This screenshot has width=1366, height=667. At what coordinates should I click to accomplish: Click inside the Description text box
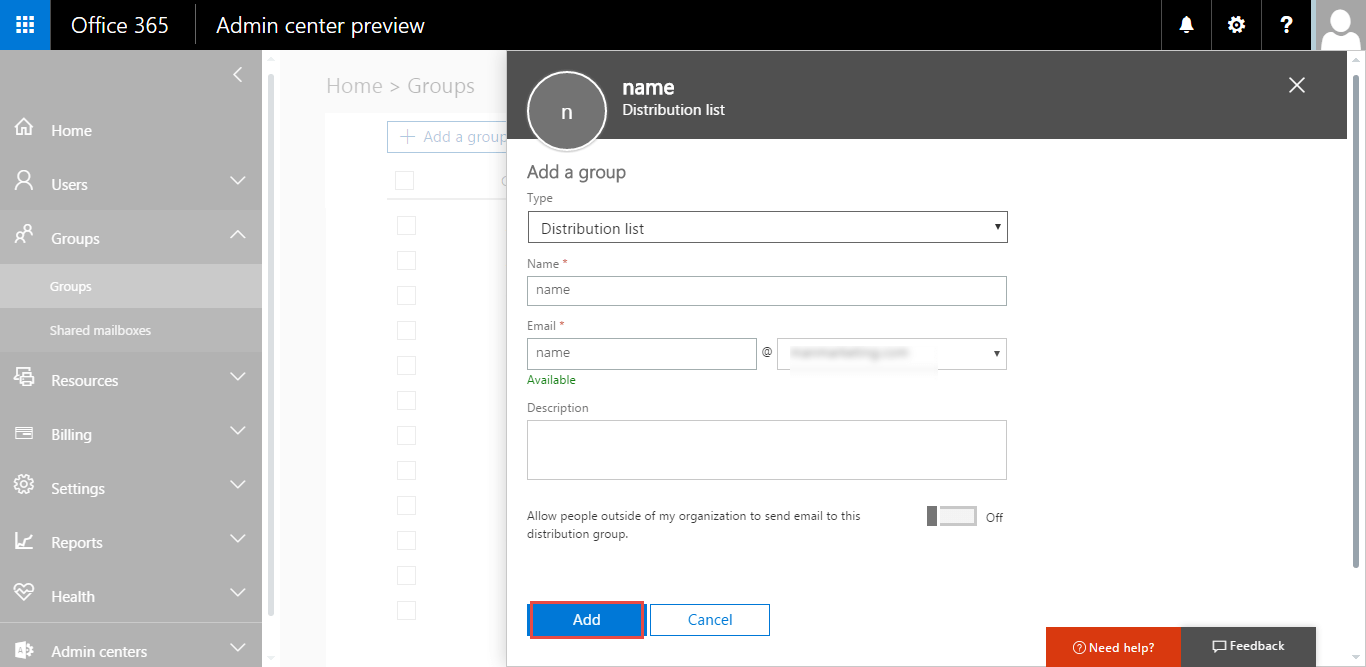point(766,449)
